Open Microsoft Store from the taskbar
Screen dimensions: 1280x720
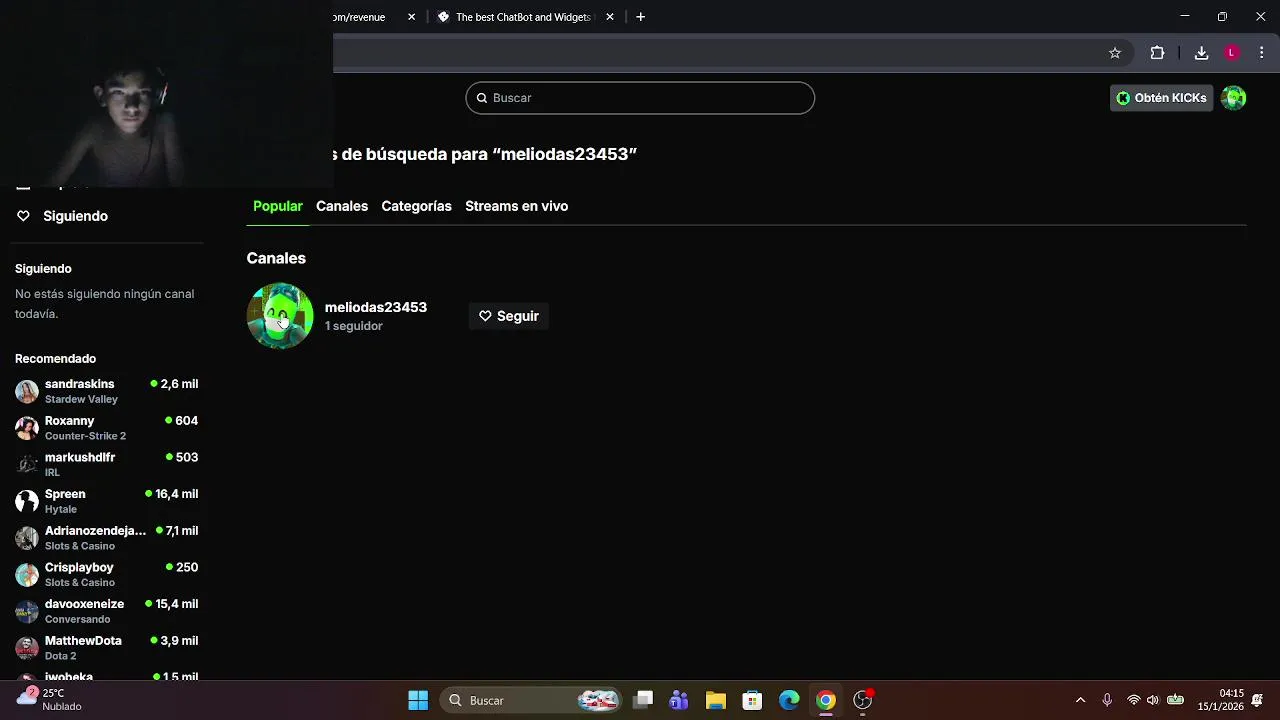tap(752, 700)
